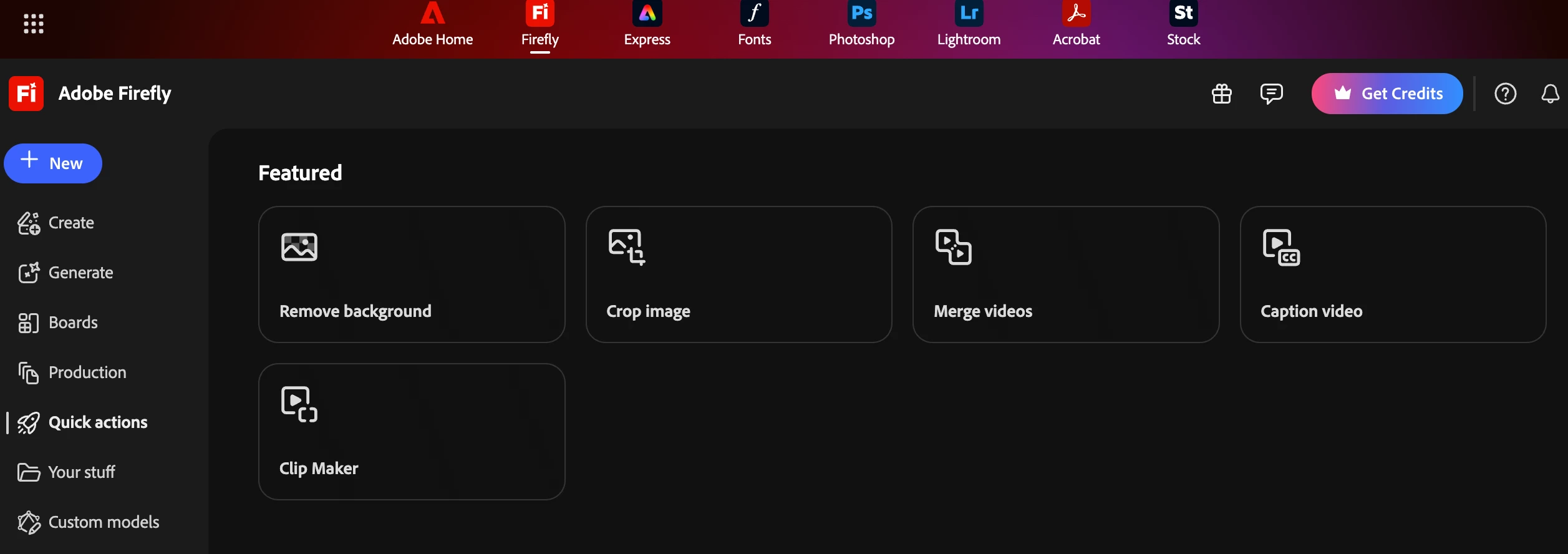1568x554 pixels.
Task: Open Adobe Fonts from the top bar
Action: (x=755, y=25)
